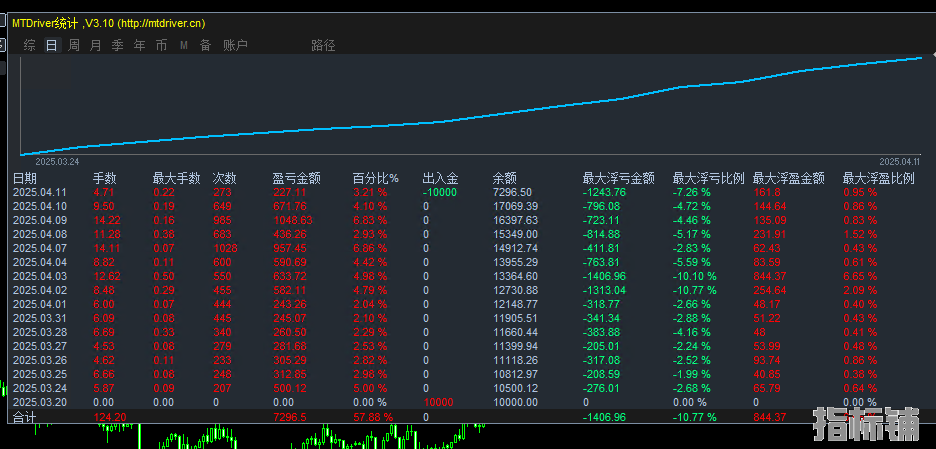Click the 6.65 % floating profit ratio
The width and height of the screenshot is (936, 449).
[x=860, y=276]
